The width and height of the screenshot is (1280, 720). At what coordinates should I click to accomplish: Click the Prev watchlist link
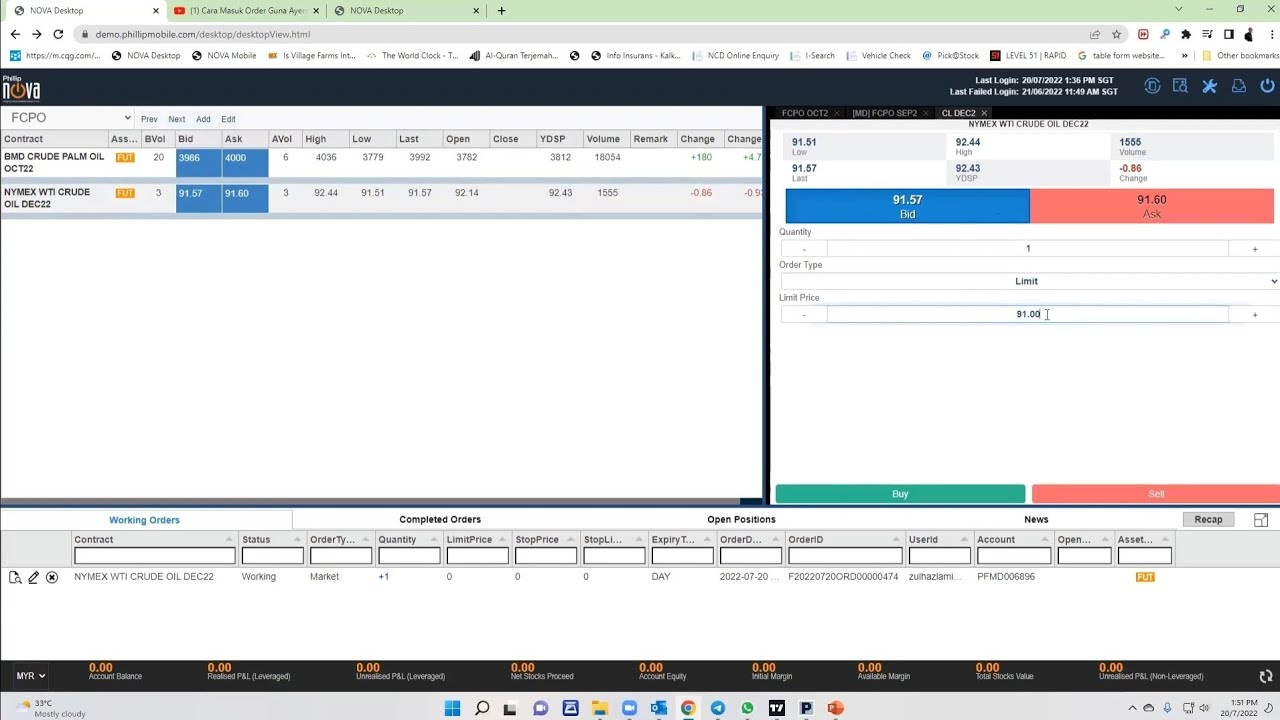point(149,119)
